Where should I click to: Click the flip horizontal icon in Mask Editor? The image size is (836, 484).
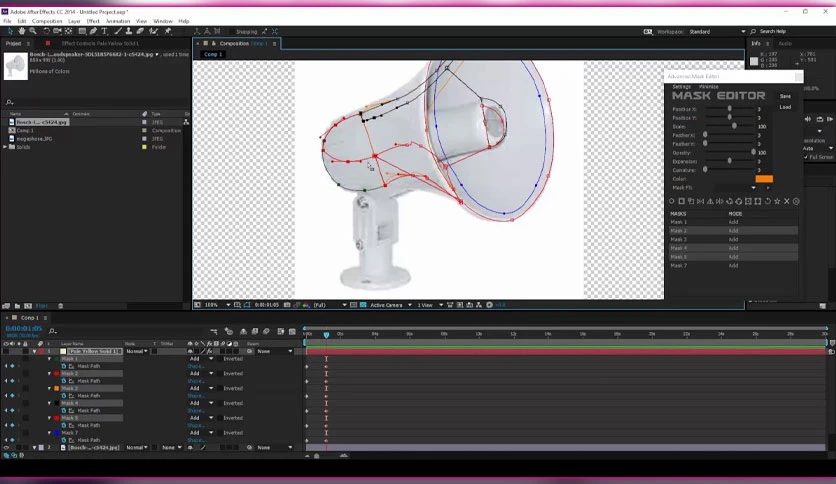[701, 201]
